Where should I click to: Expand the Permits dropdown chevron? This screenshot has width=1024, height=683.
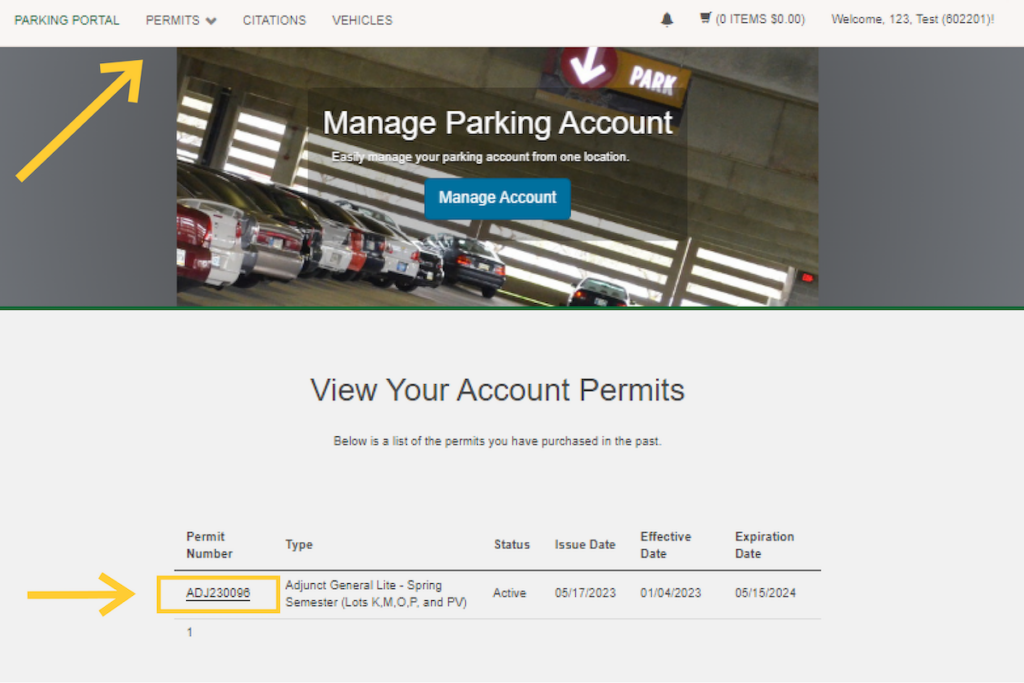point(211,21)
